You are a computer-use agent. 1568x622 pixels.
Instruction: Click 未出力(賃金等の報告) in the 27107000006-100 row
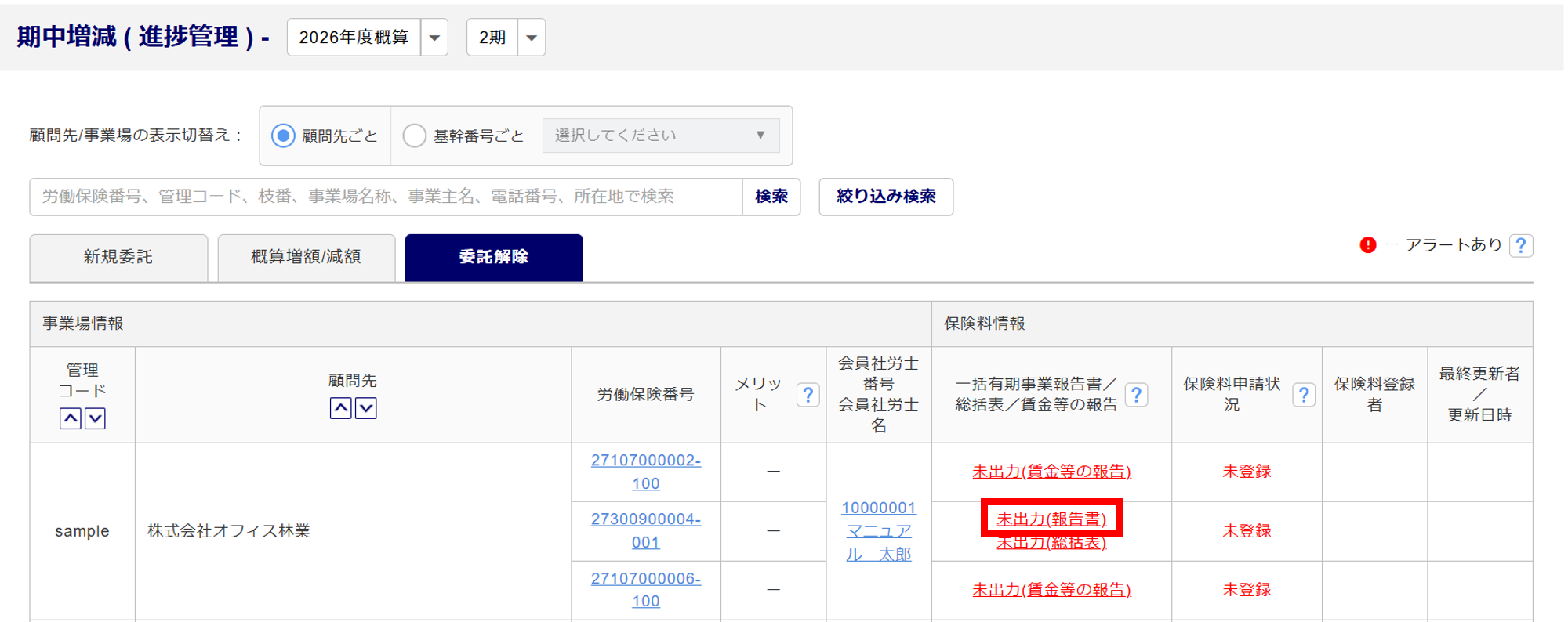click(1051, 590)
